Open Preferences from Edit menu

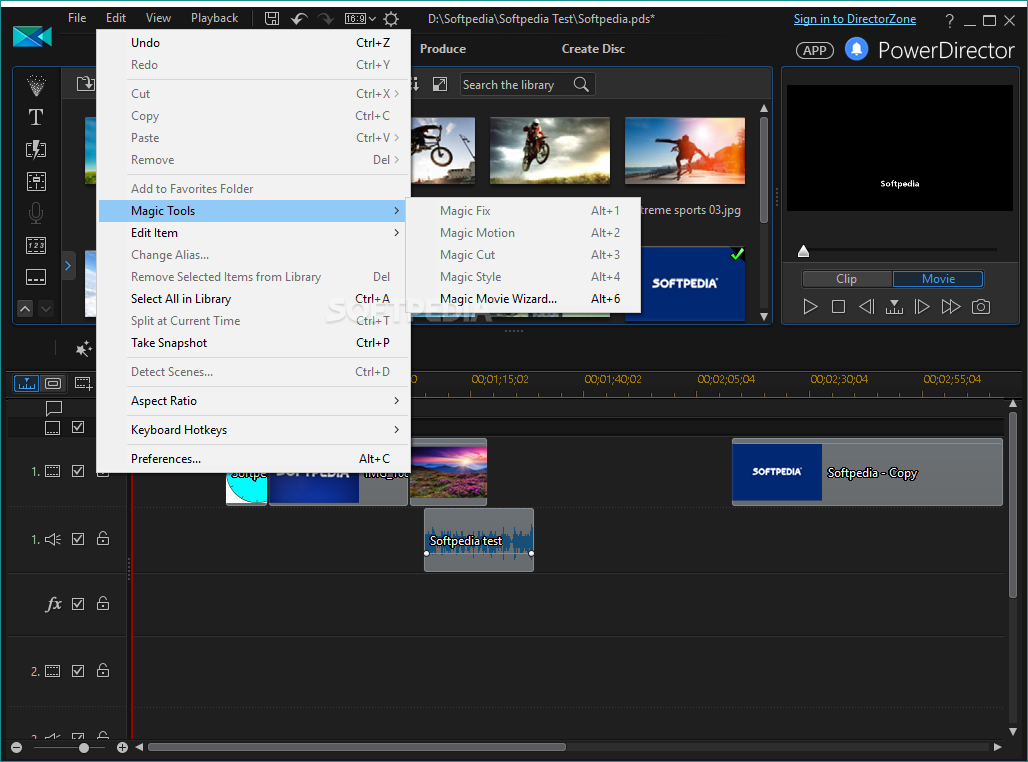click(x=254, y=459)
